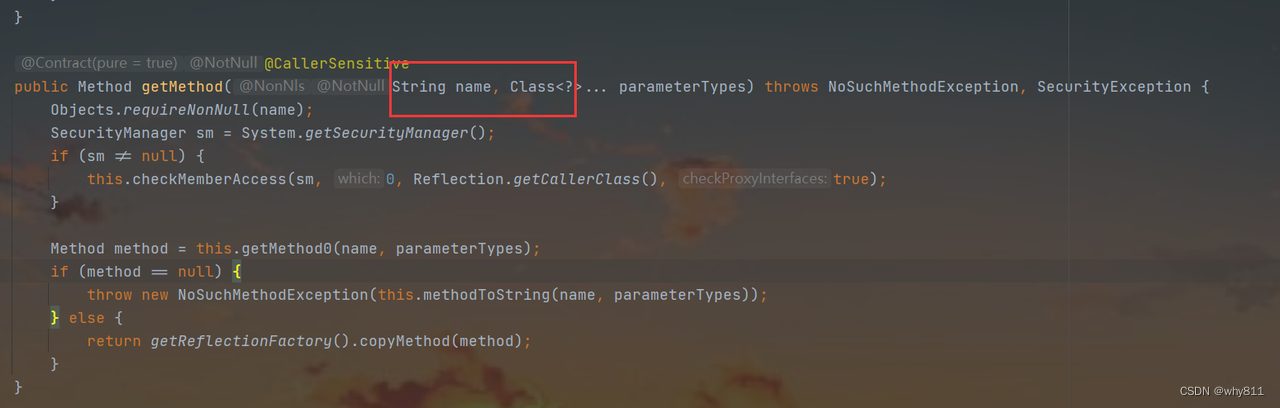Click the 'true' literal in checkMemberAccess call

tap(851, 179)
